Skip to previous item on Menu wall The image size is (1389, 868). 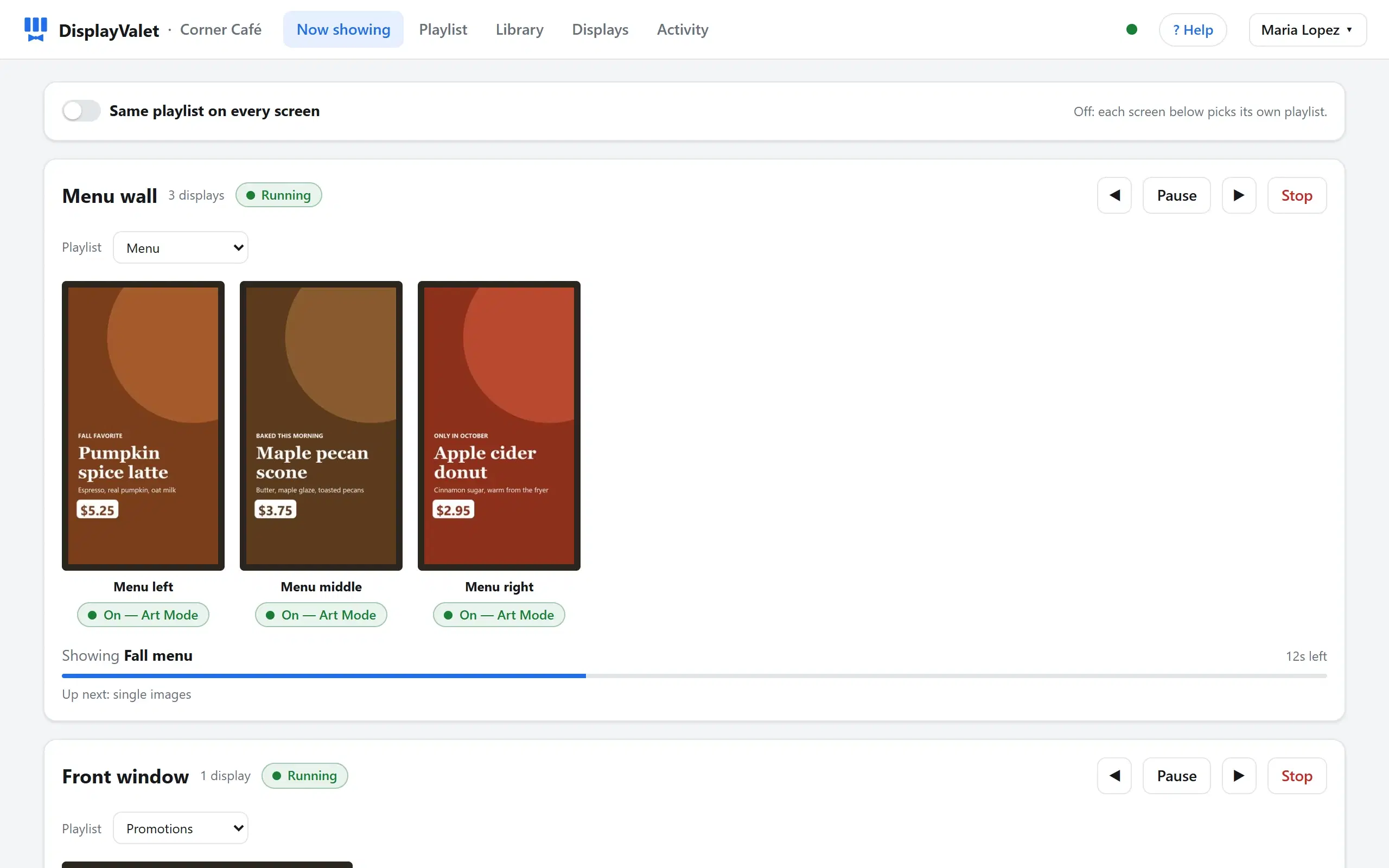(x=1114, y=195)
